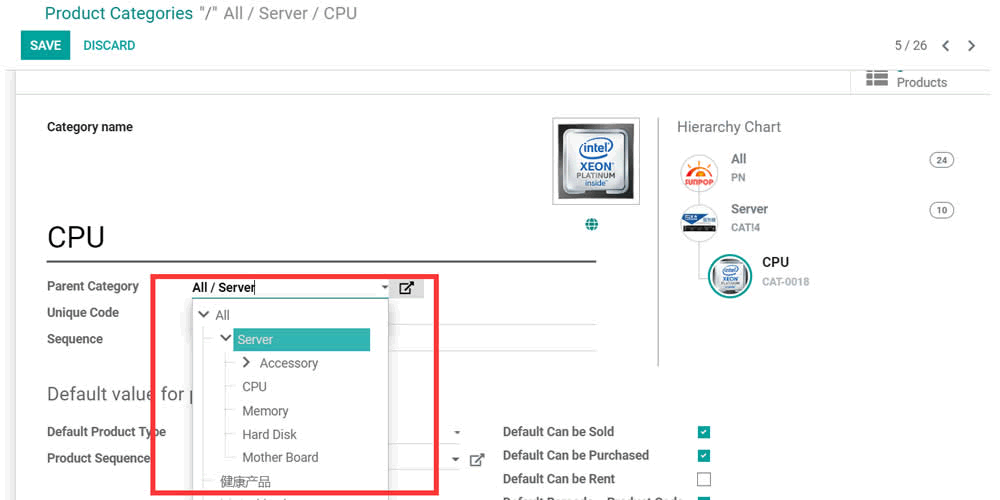Open the Products stat button icon
This screenshot has width=1000, height=500.
point(877,79)
